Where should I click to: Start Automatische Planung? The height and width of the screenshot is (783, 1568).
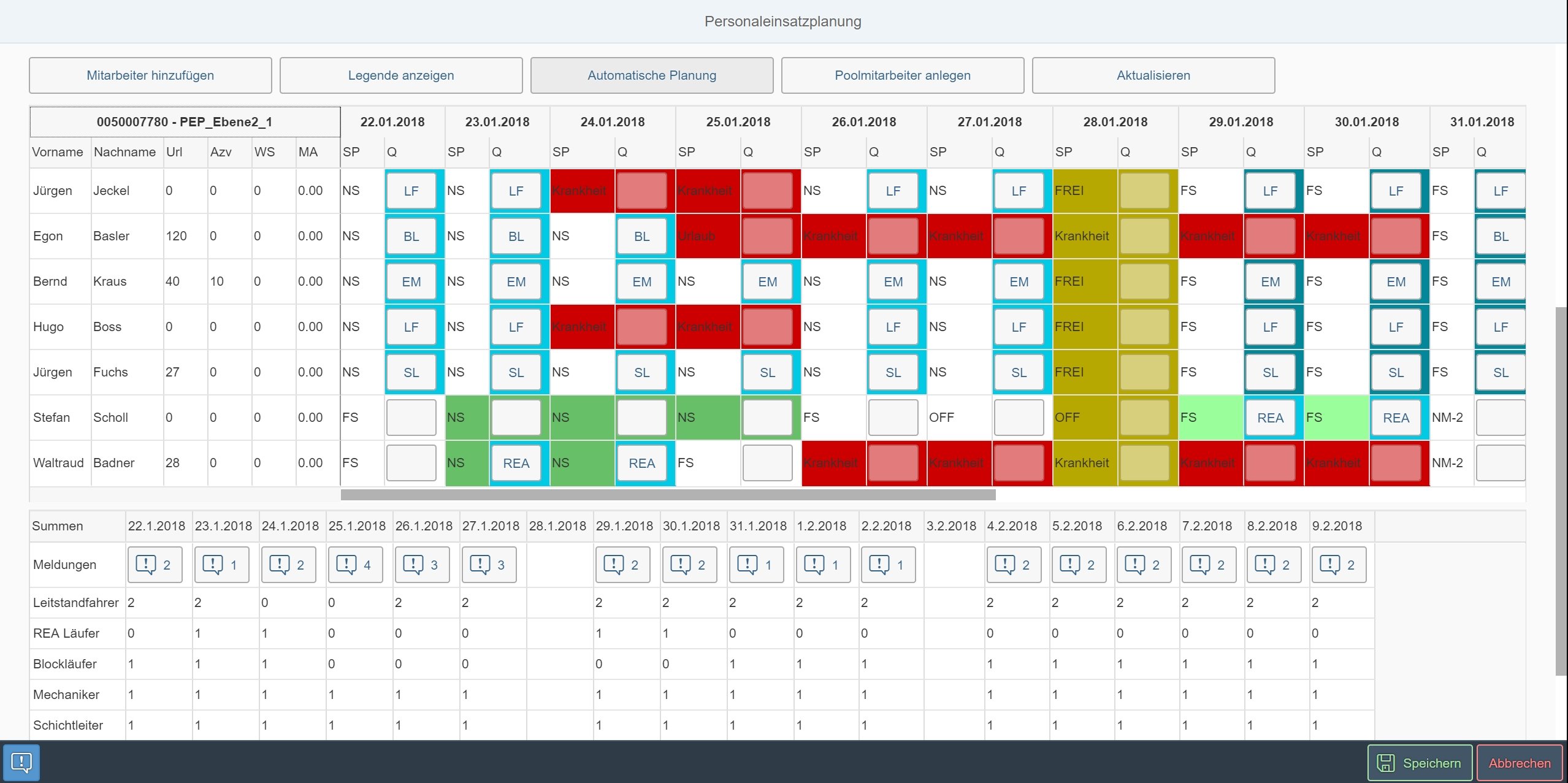652,75
